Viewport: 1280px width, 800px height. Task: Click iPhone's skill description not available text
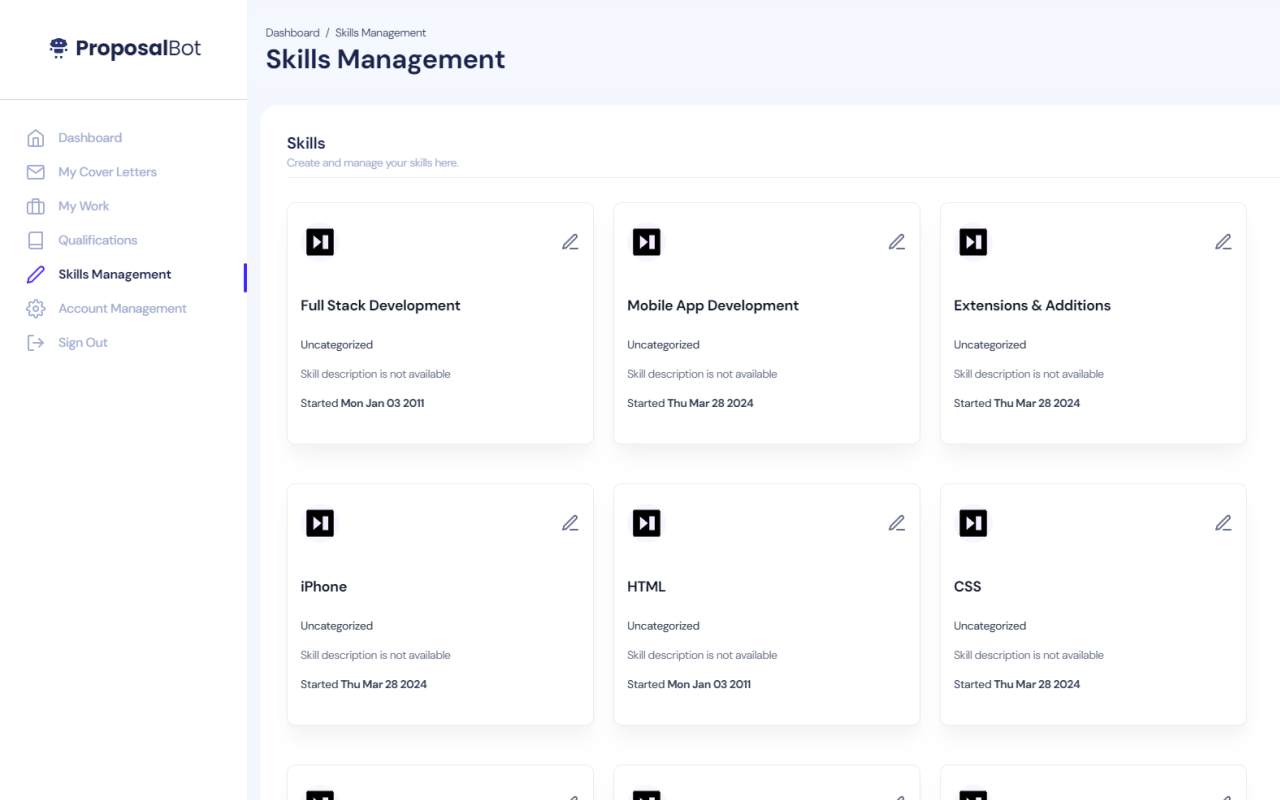pos(376,656)
